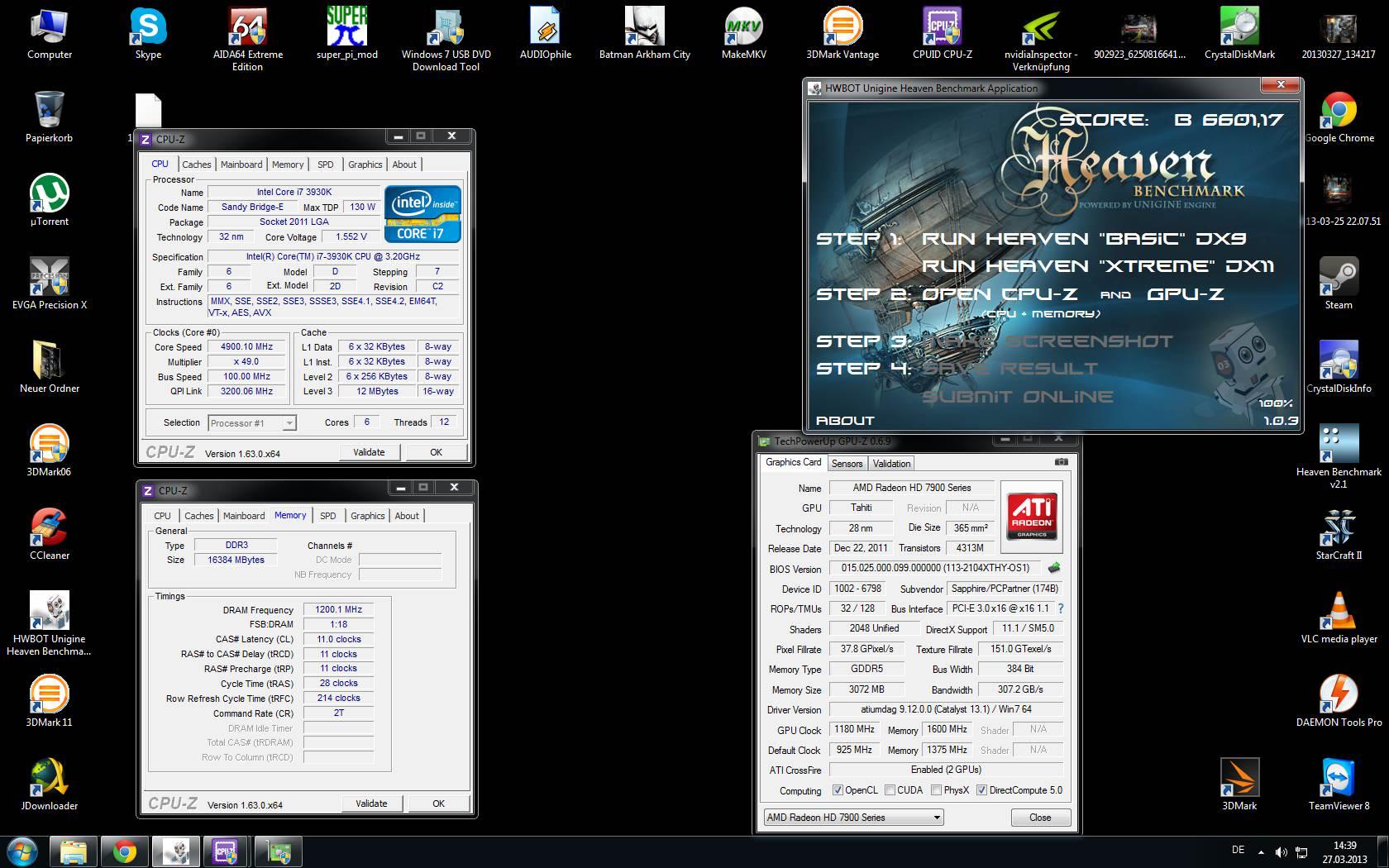The width and height of the screenshot is (1389, 868).
Task: Click OK in upper CPU-Z window
Action: click(436, 452)
